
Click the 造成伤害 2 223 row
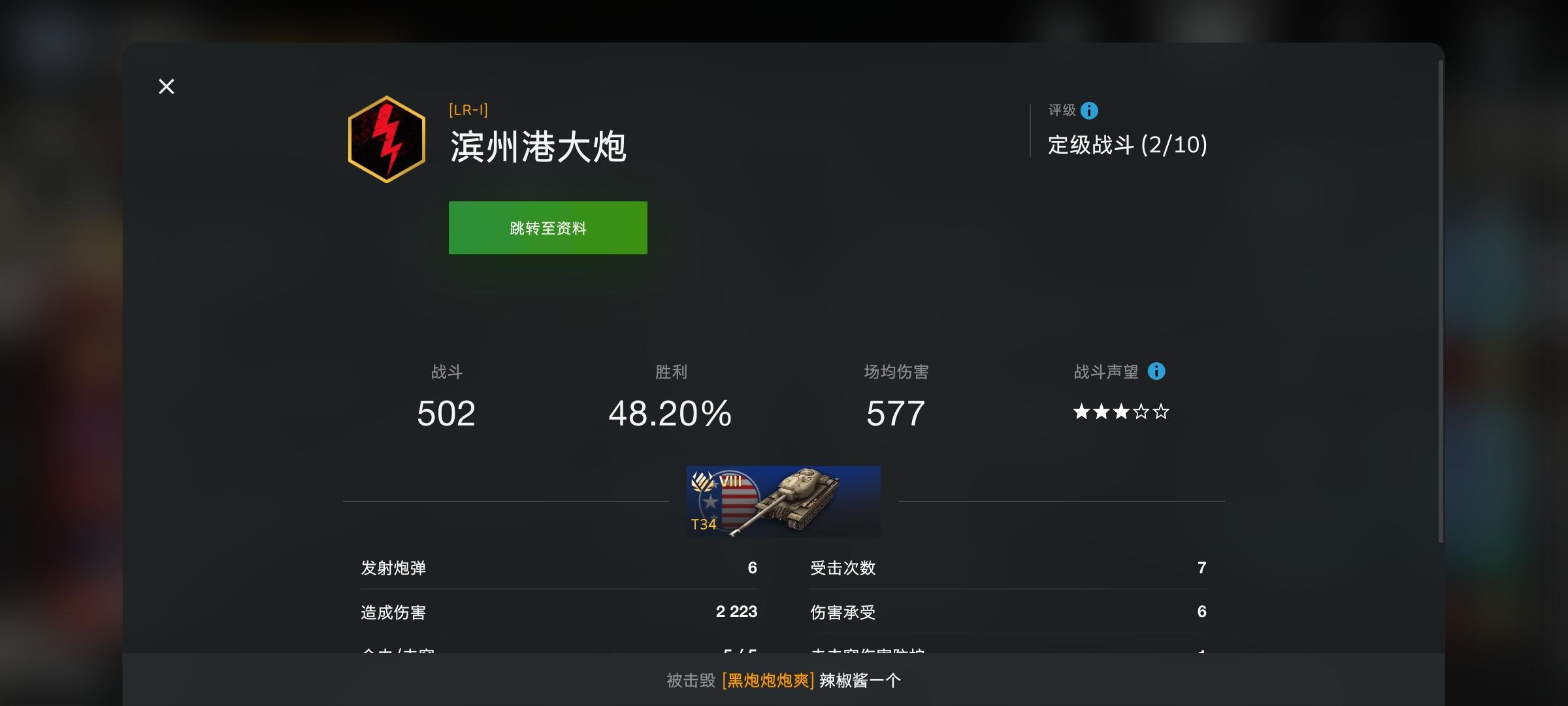[559, 612]
